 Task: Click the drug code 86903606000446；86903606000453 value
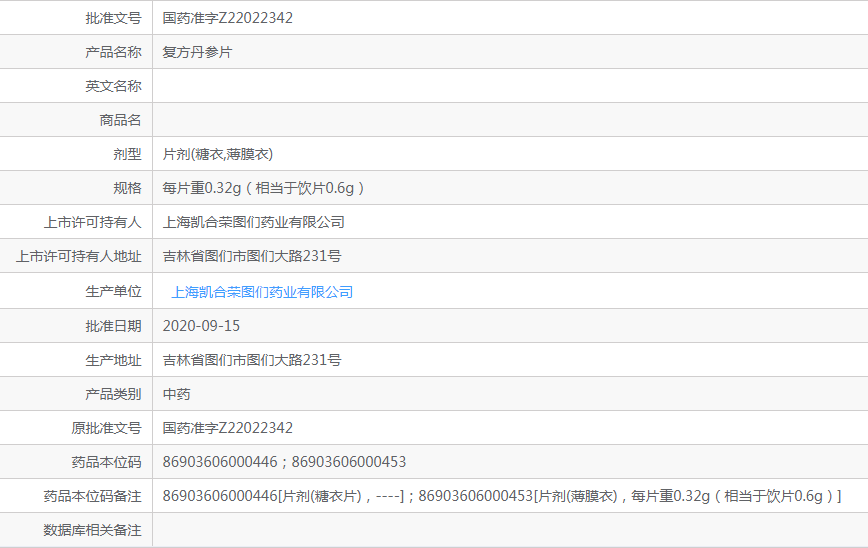click(284, 462)
